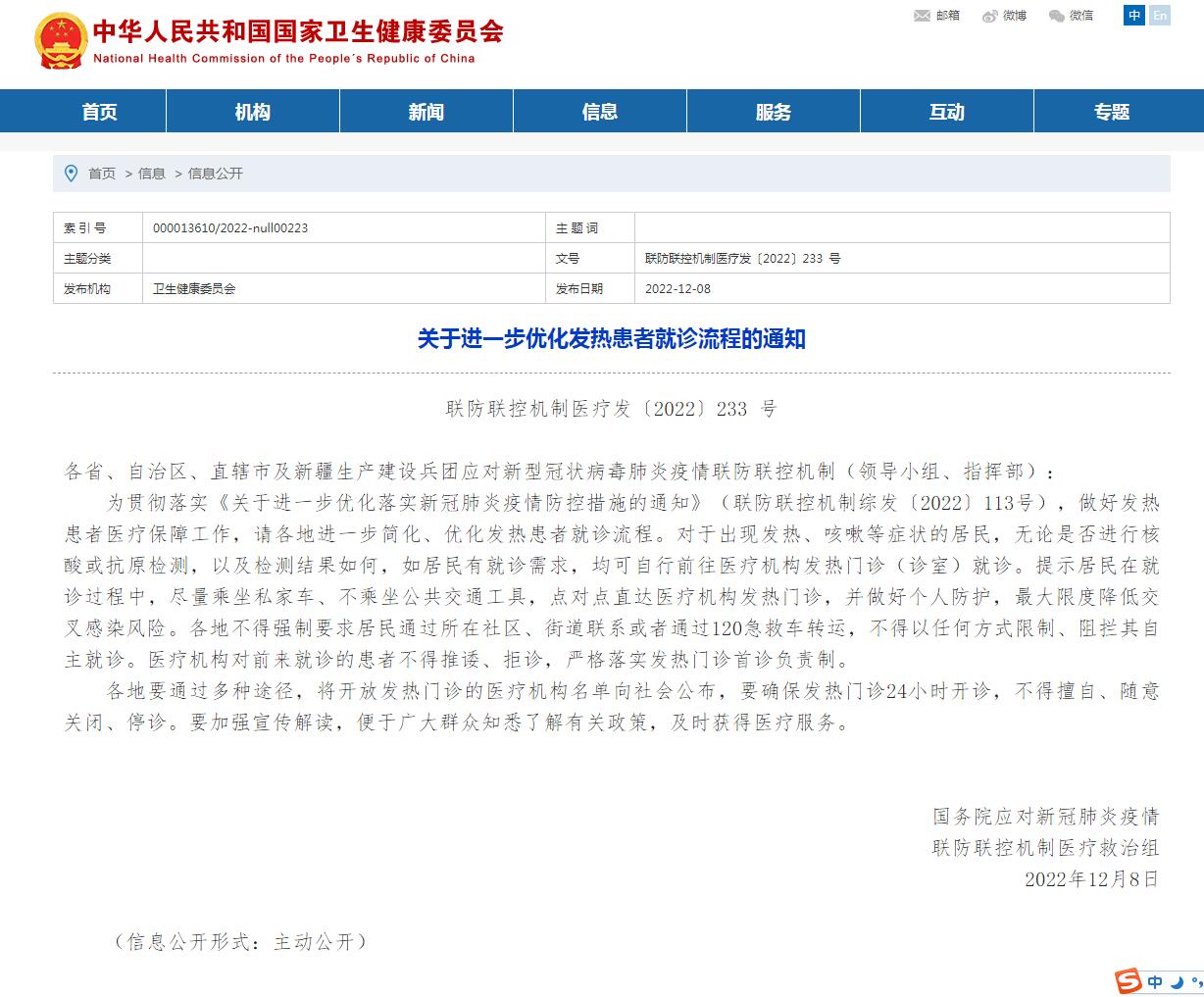Open the 微博 Weibo icon

[990, 16]
